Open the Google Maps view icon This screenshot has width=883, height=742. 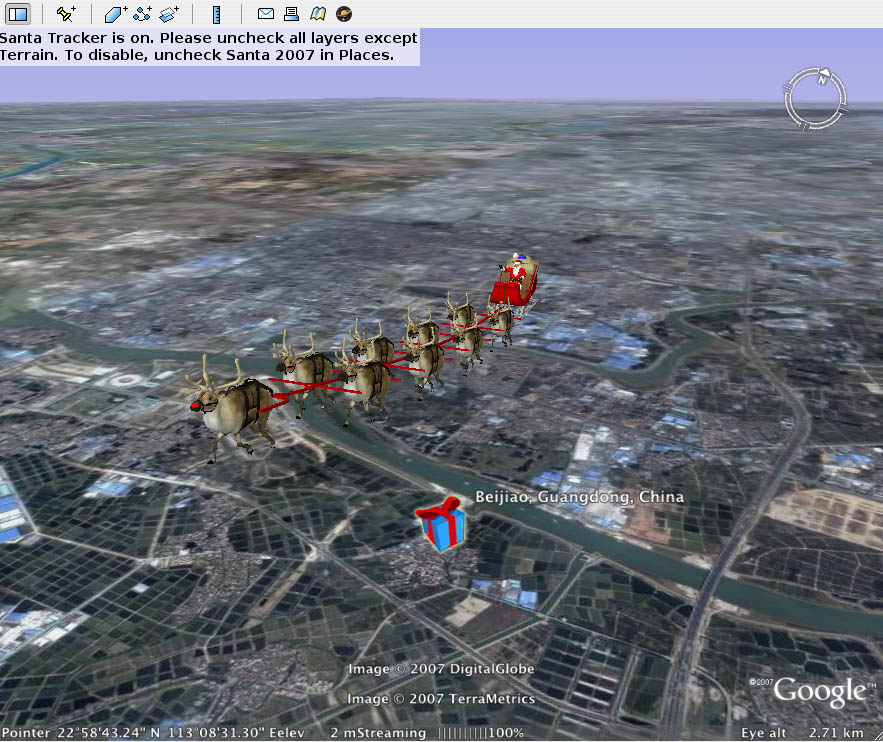(317, 14)
